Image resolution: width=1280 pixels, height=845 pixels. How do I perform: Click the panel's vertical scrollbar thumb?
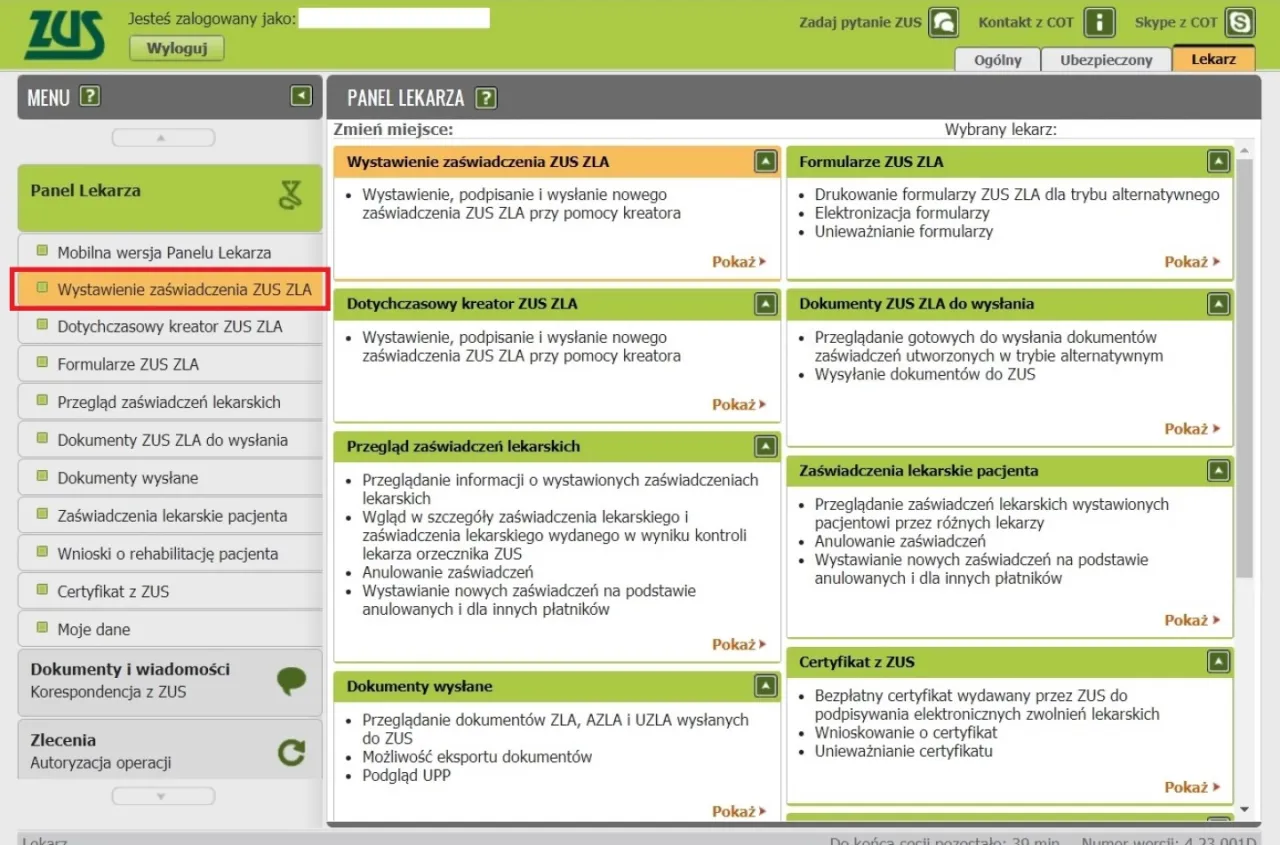coord(1245,368)
